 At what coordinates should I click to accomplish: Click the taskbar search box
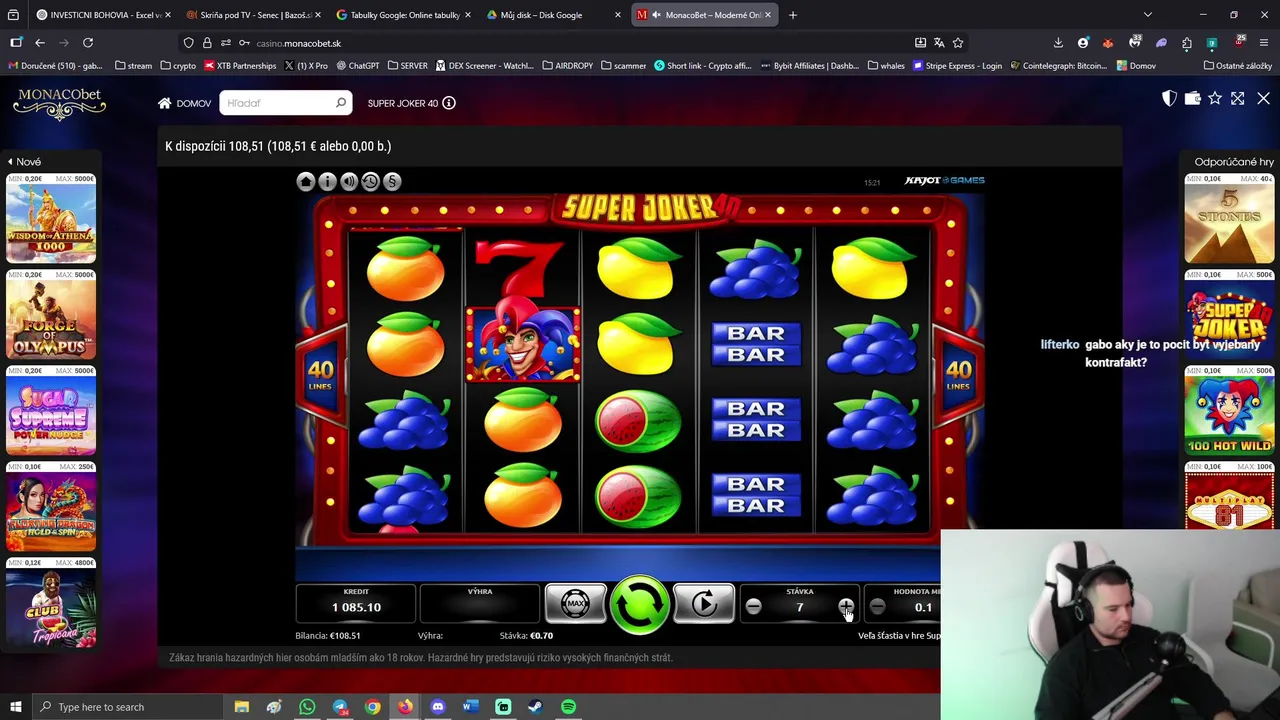pos(127,707)
